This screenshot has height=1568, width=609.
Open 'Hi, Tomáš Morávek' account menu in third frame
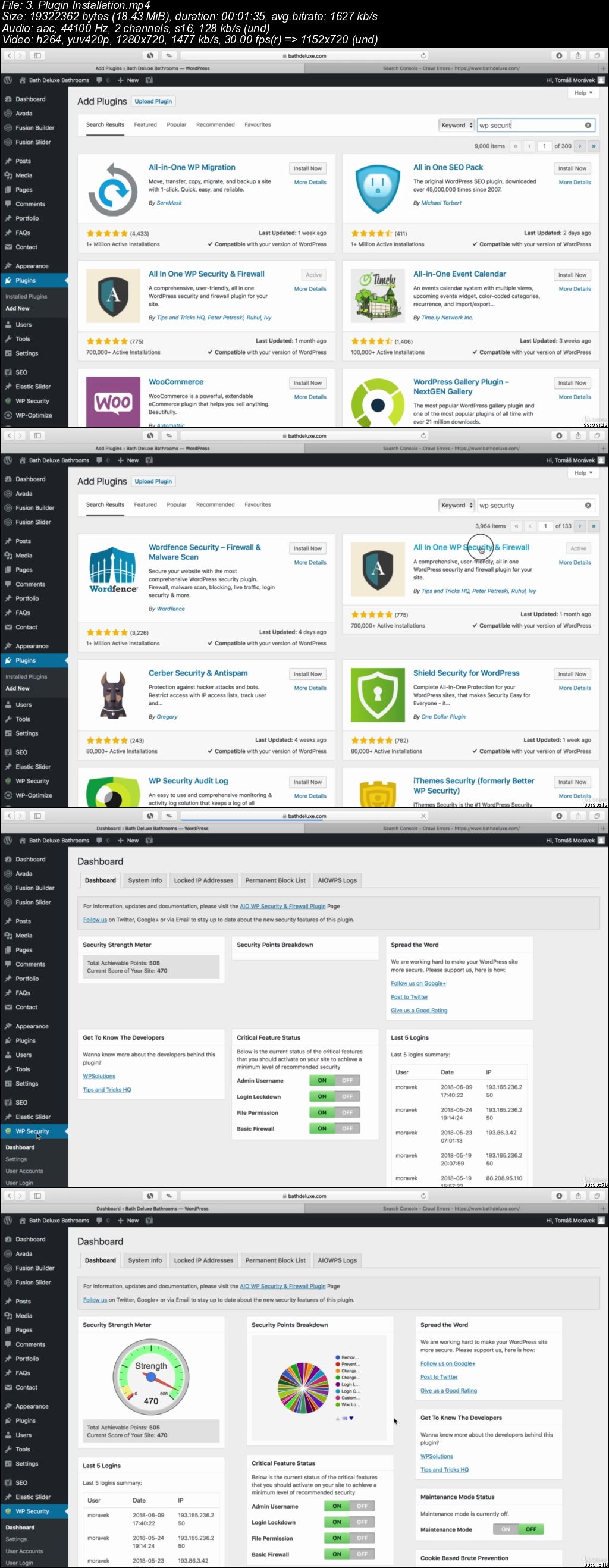(x=575, y=841)
